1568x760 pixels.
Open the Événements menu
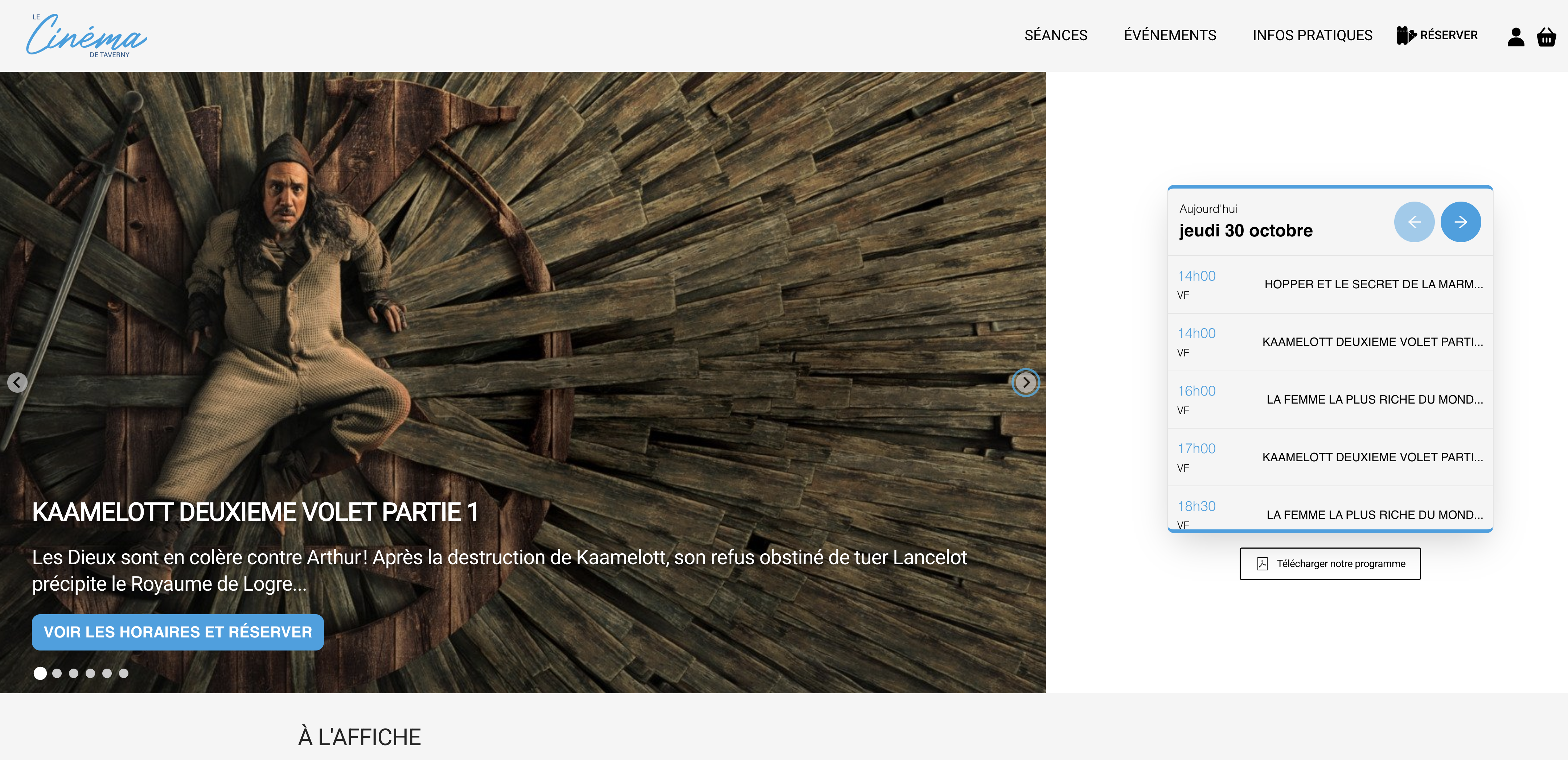(1169, 35)
